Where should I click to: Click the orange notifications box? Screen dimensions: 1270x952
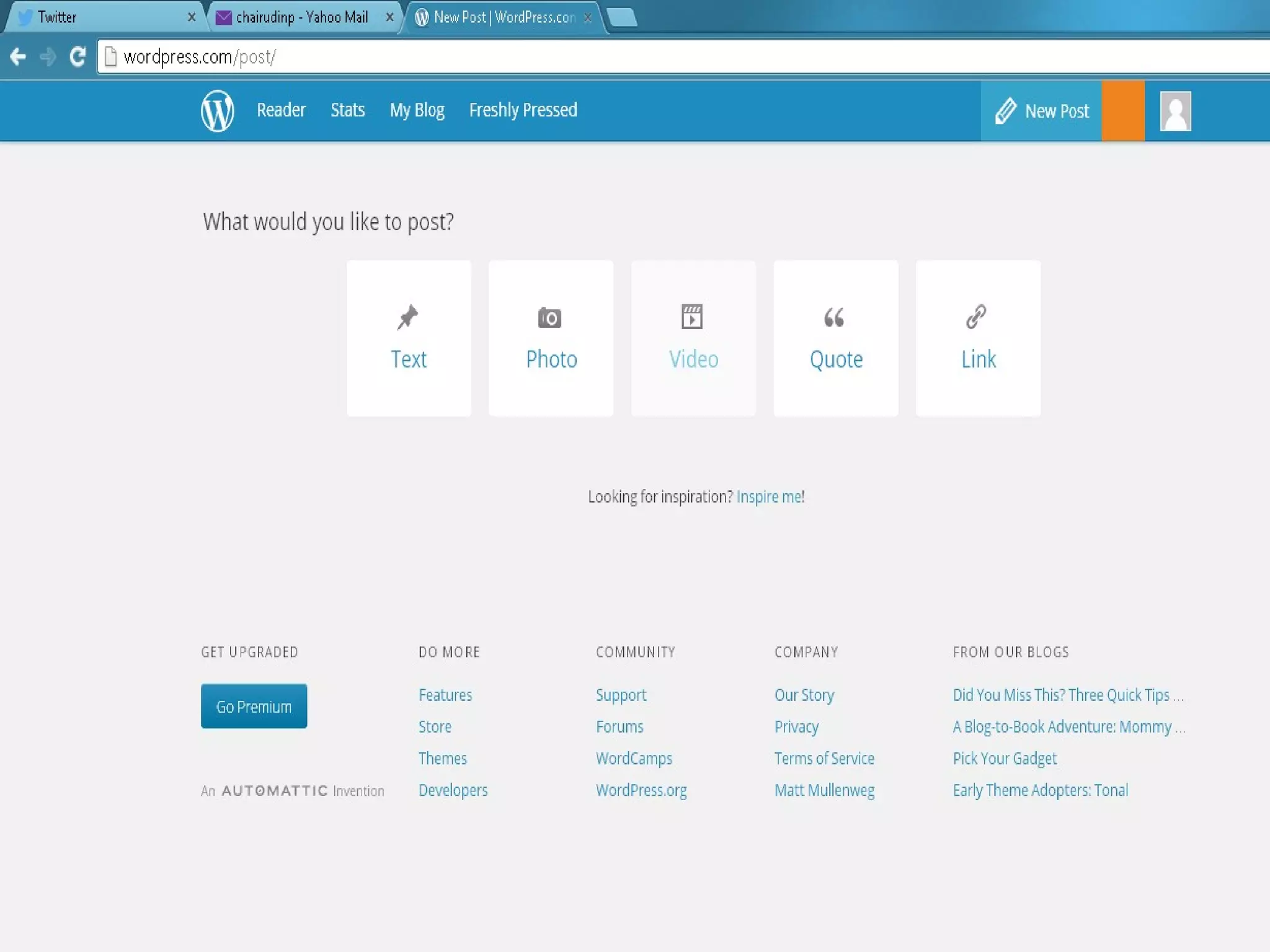point(1122,111)
